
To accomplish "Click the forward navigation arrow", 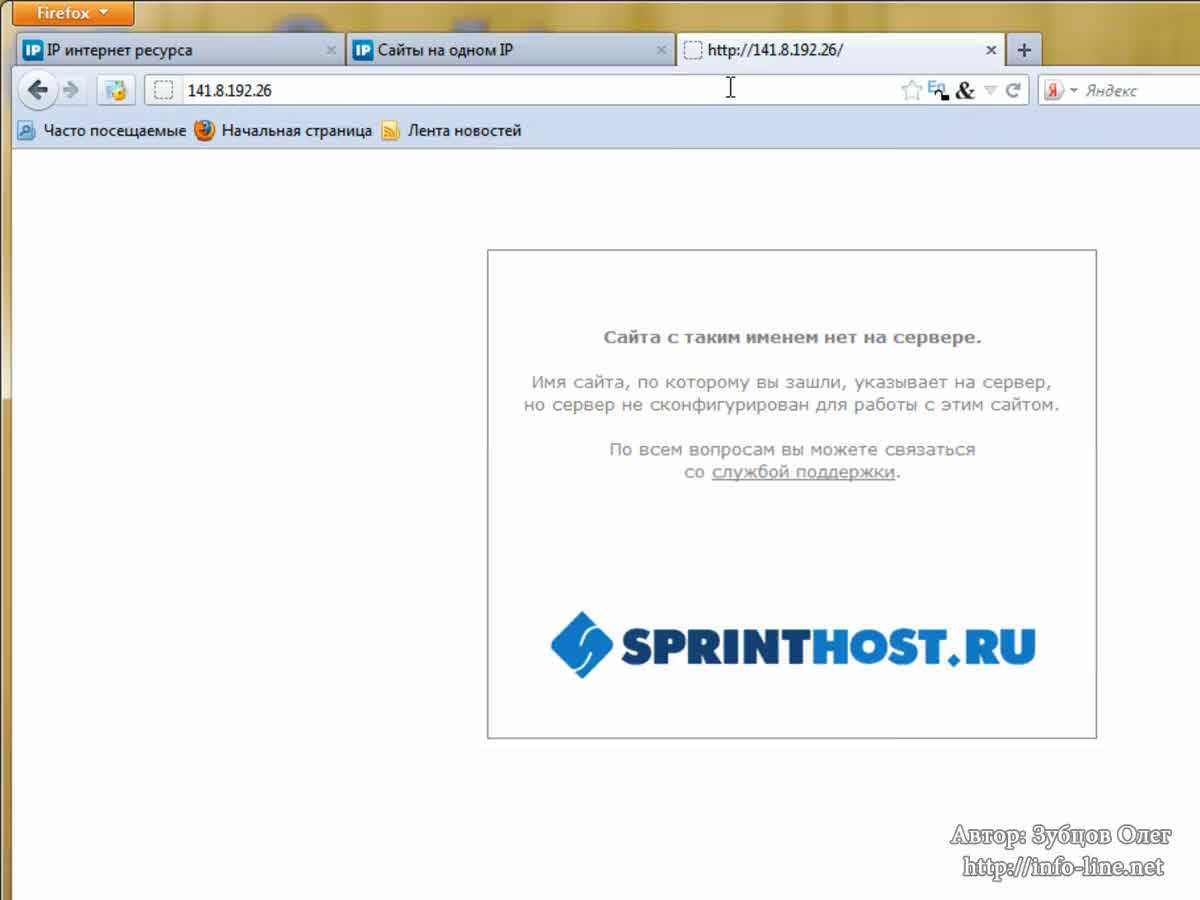I will (71, 91).
